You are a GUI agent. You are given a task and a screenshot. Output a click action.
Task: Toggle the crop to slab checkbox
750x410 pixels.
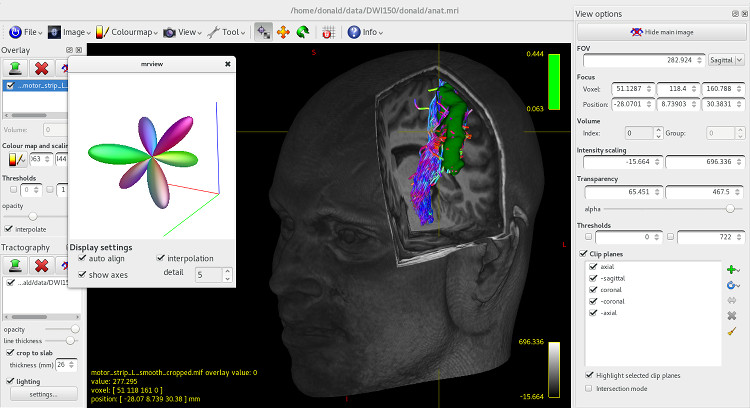pyautogui.click(x=10, y=352)
